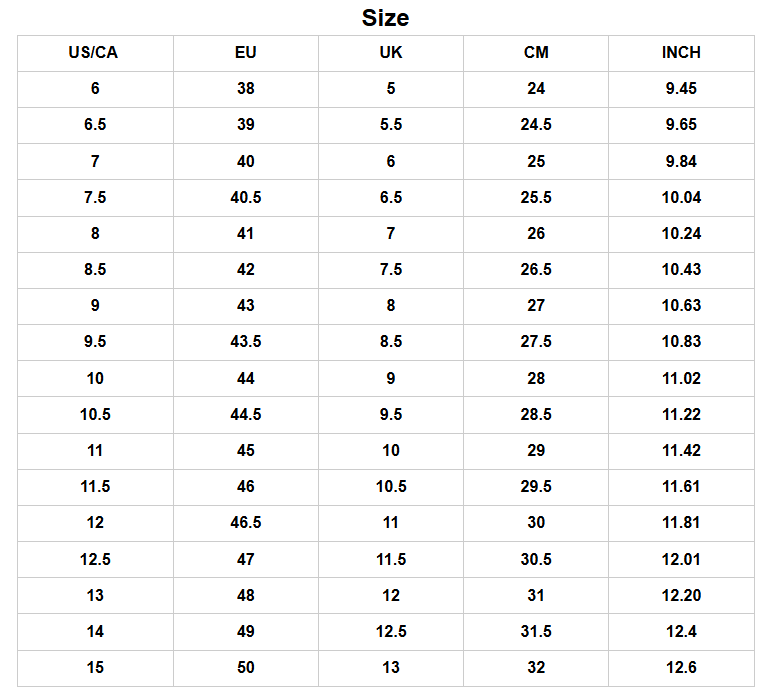The image size is (770, 694).
Task: Click the EU column header
Action: 246,53
